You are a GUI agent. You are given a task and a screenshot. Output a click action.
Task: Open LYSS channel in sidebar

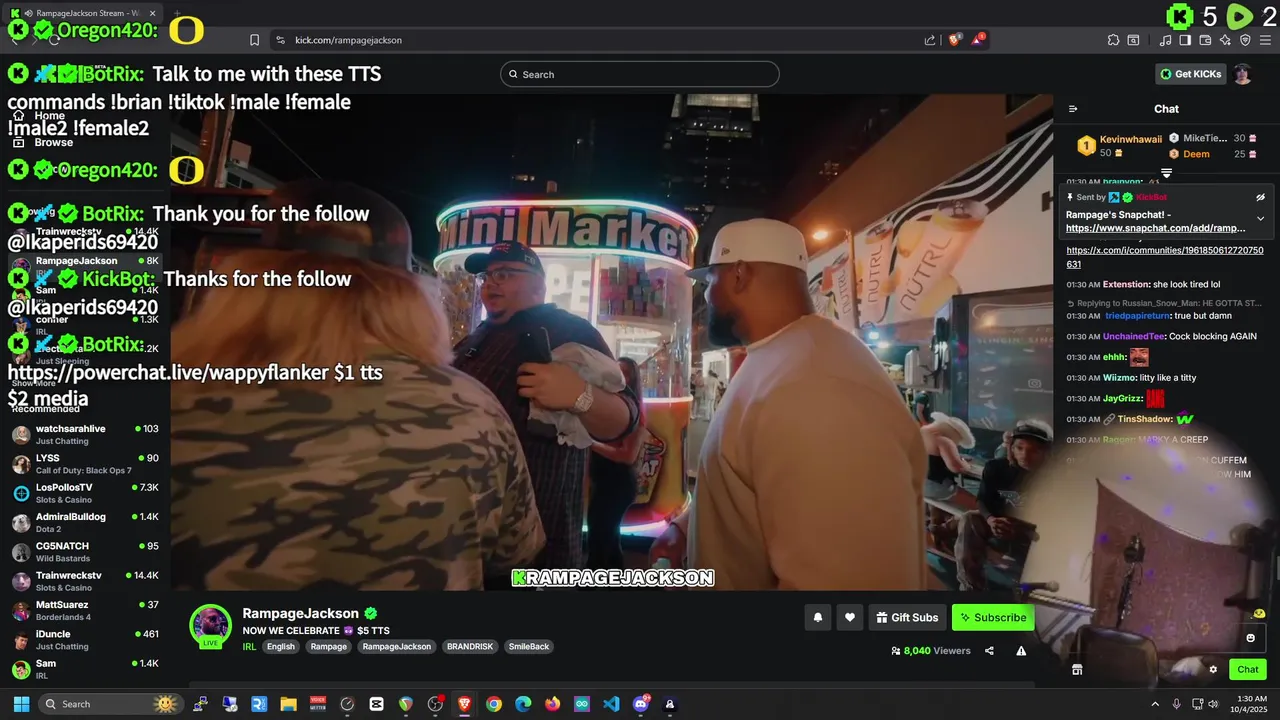[x=85, y=464]
